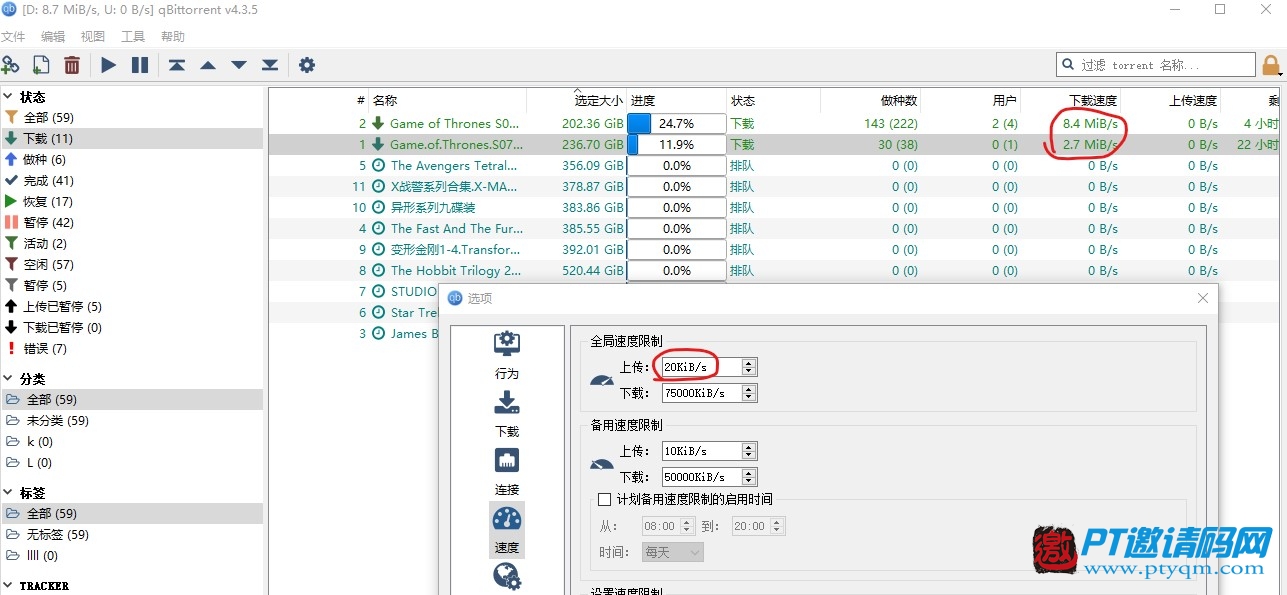The height and width of the screenshot is (595, 1287).
Task: Open the 连接 section in options dialog
Action: tap(507, 472)
